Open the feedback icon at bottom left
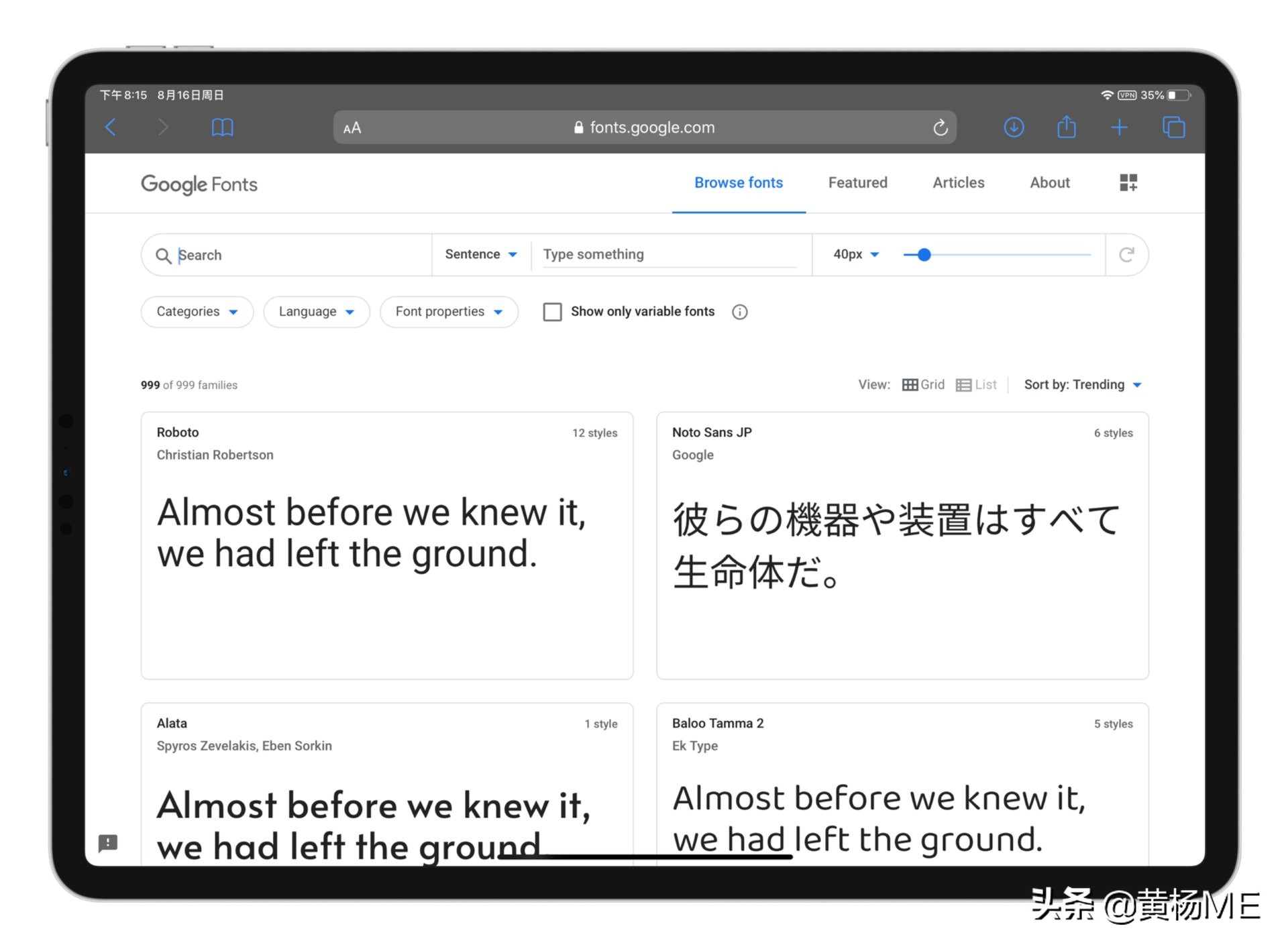This screenshot has height=949, width=1288. pos(108,843)
